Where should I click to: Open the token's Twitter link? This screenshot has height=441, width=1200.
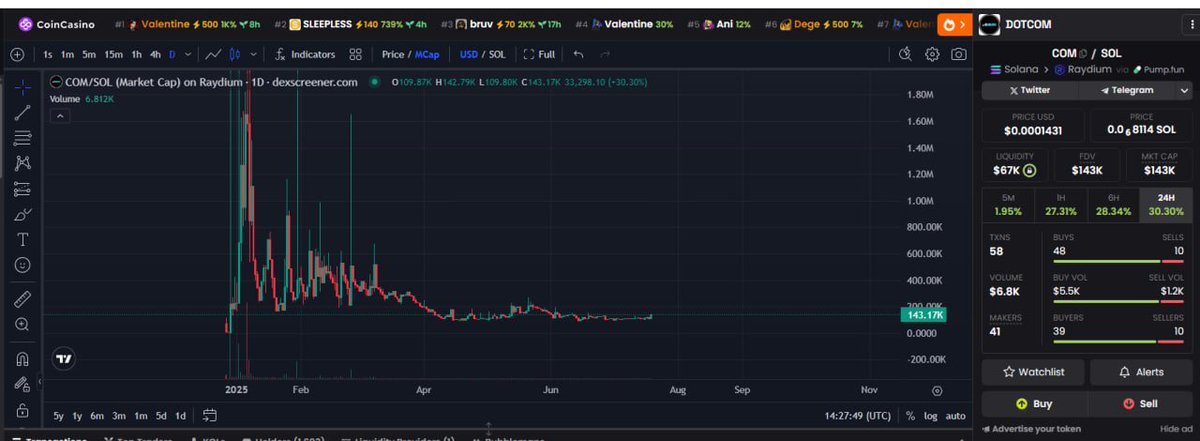tap(1030, 90)
